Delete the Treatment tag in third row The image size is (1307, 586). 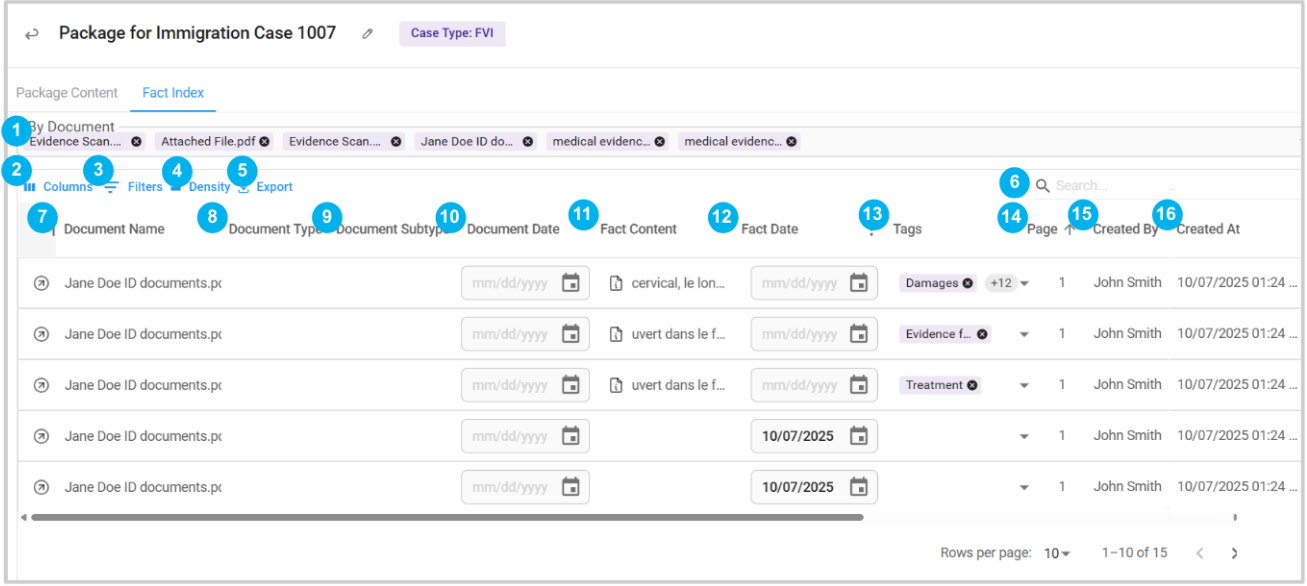click(972, 385)
